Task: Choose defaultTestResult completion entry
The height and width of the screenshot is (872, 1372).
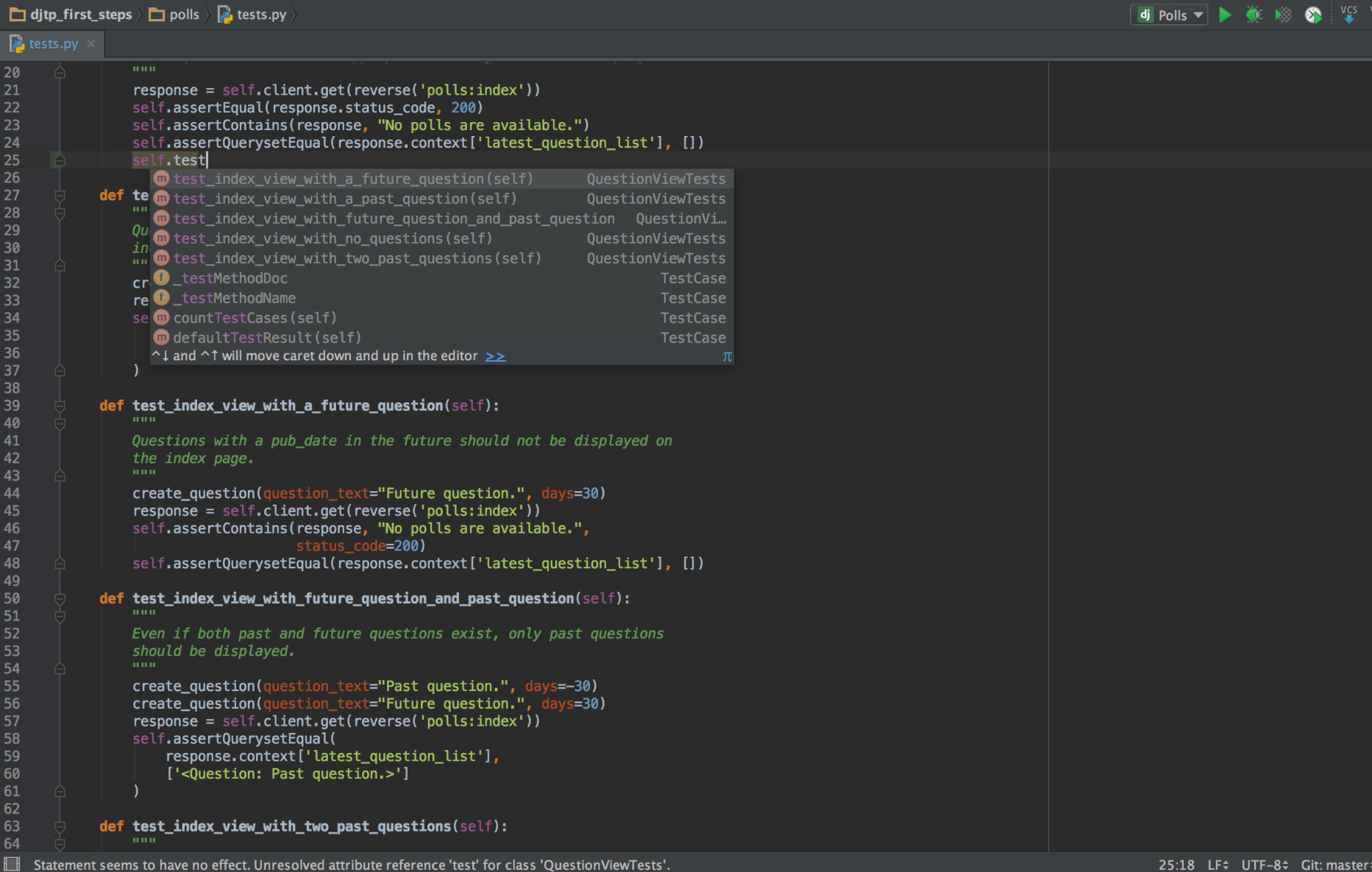Action: (x=441, y=337)
